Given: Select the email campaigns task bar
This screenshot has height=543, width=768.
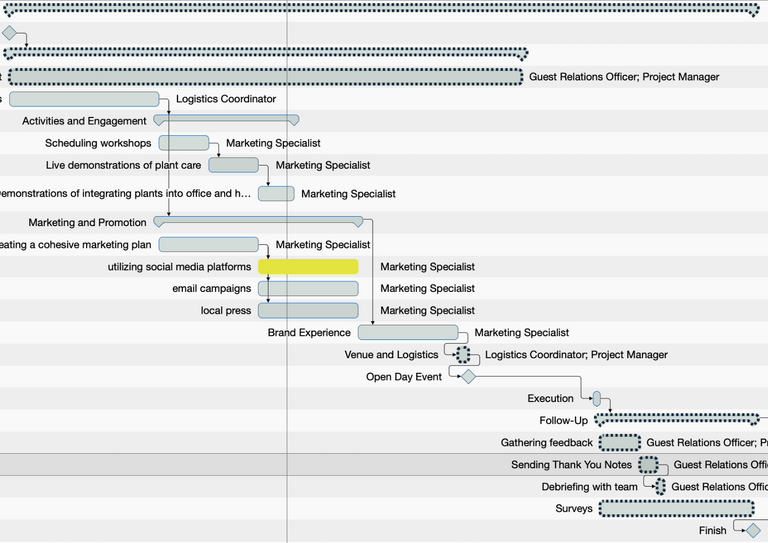Looking at the screenshot, I should coord(308,289).
